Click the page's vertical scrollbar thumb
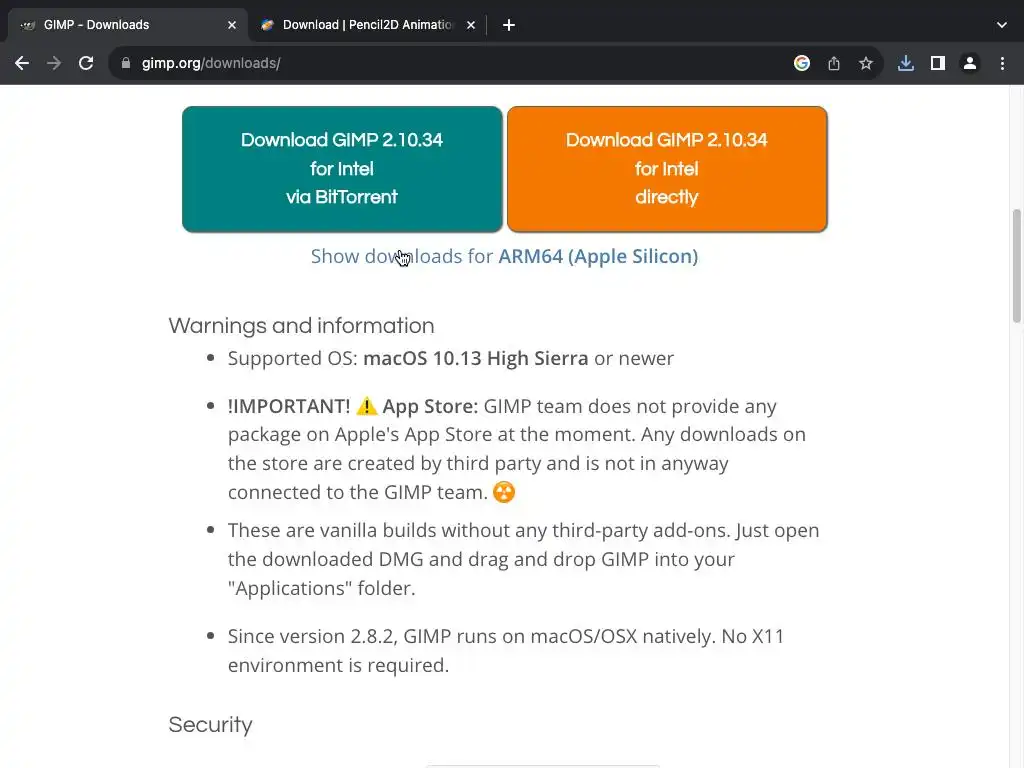The width and height of the screenshot is (1024, 768). point(1017,266)
